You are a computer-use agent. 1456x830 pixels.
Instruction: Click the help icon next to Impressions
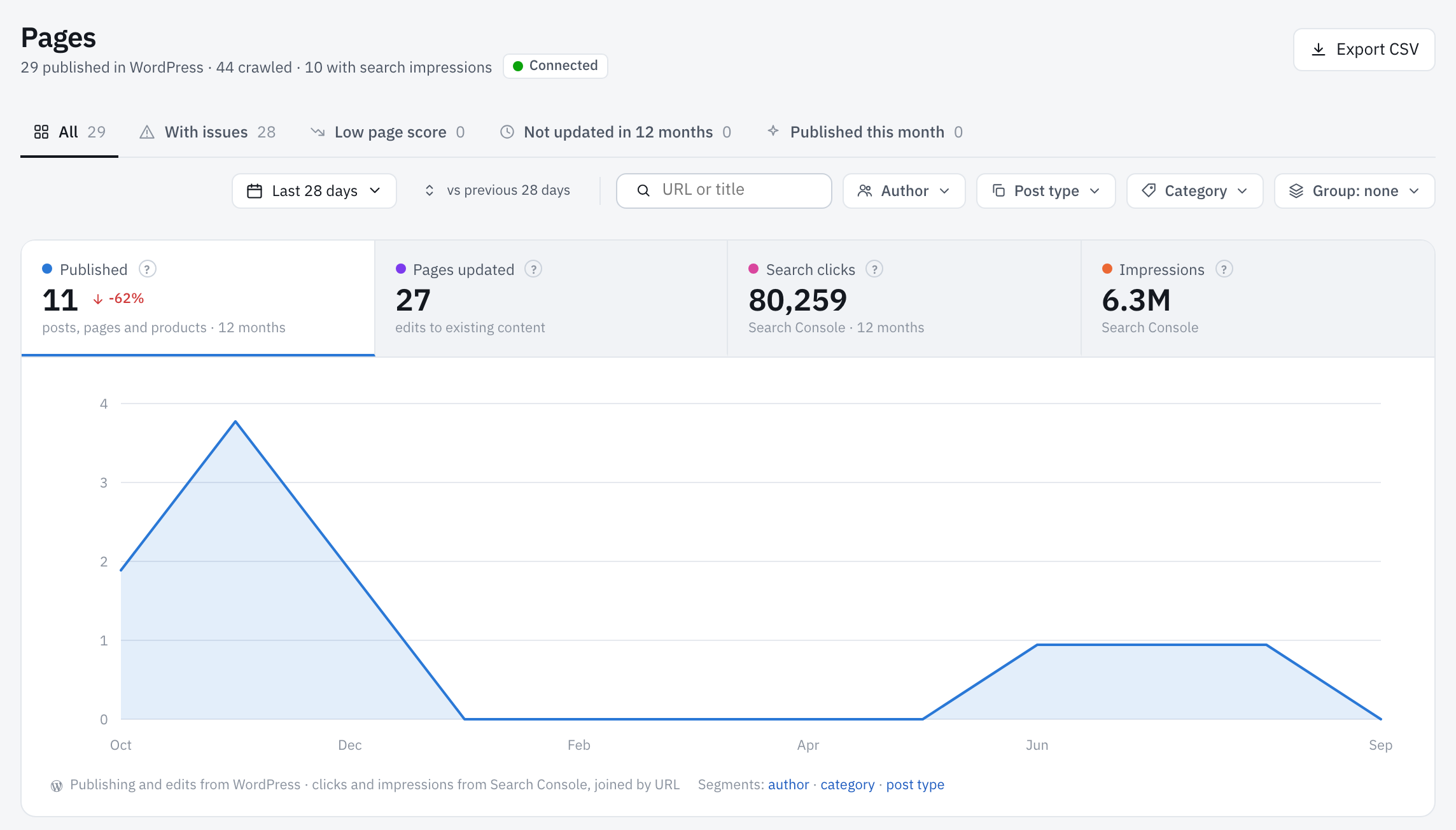pyautogui.click(x=1224, y=269)
